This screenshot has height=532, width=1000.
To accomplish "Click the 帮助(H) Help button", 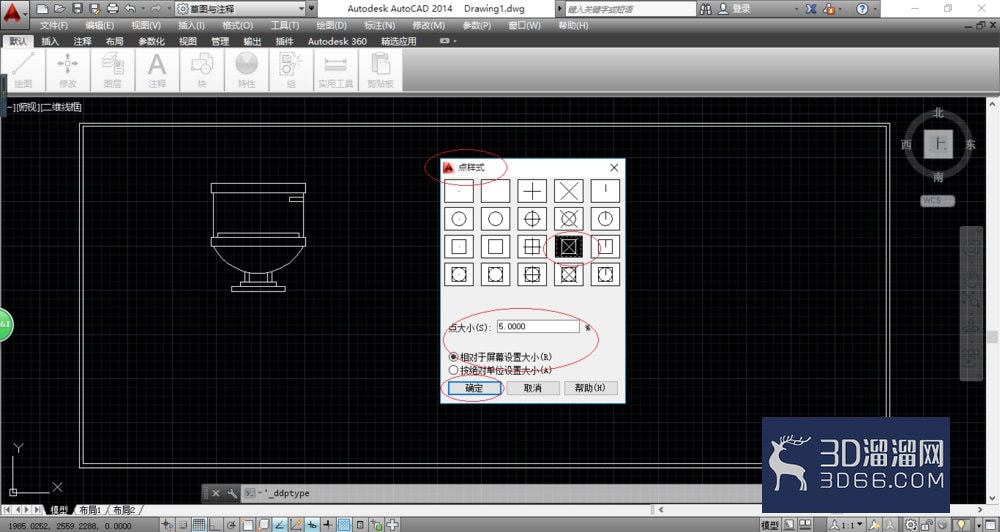I will click(591, 388).
